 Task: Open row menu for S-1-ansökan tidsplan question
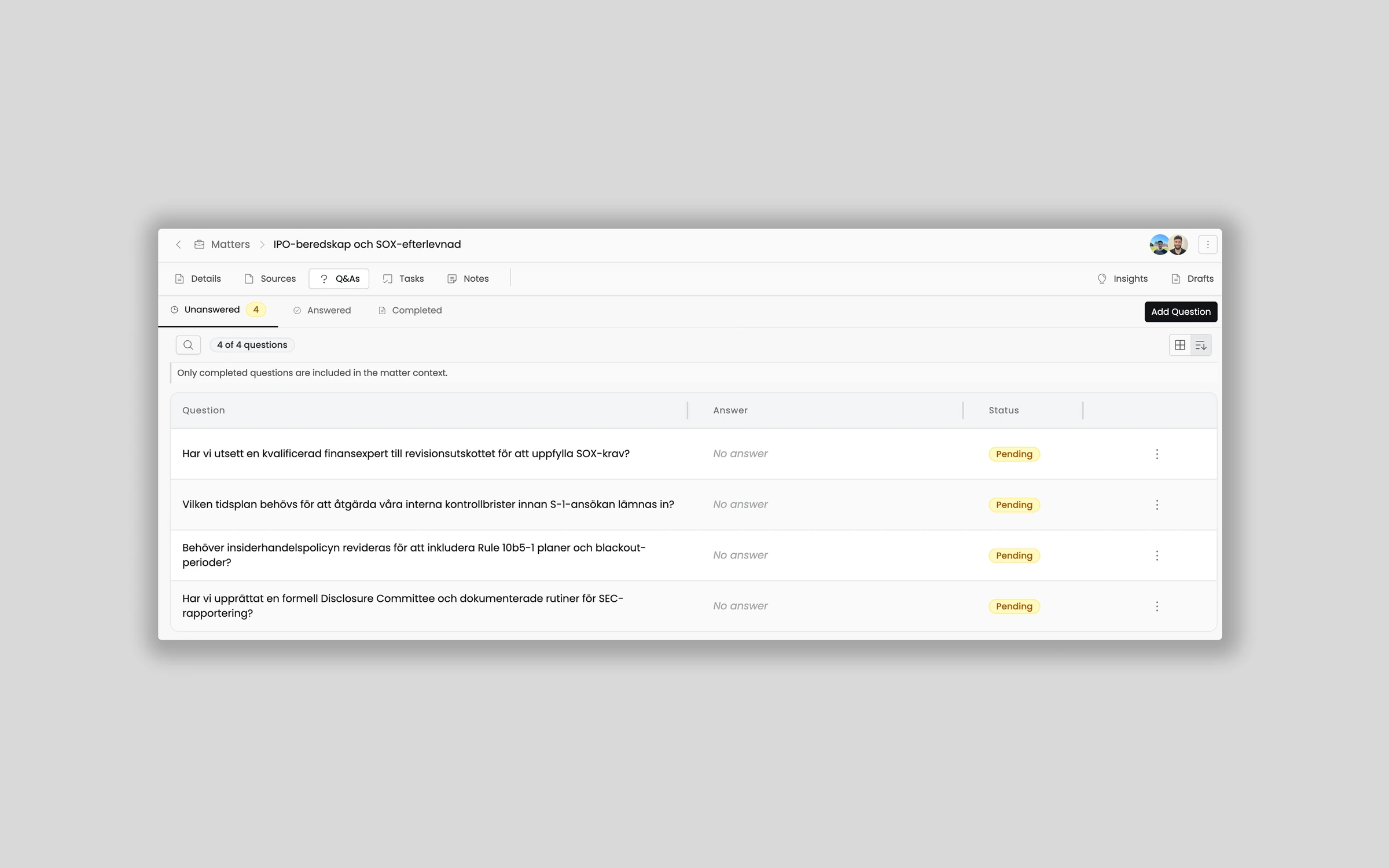[1157, 505]
